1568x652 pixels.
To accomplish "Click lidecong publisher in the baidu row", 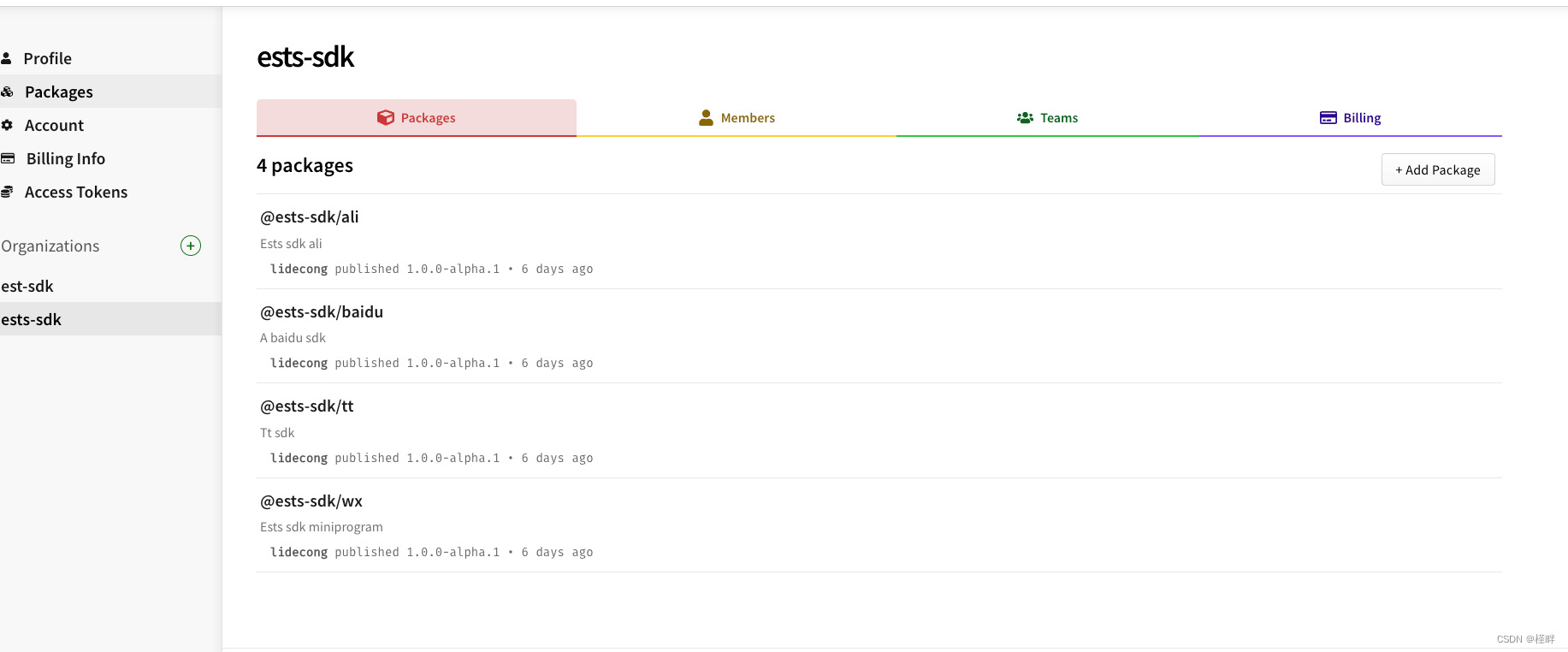I will [299, 363].
